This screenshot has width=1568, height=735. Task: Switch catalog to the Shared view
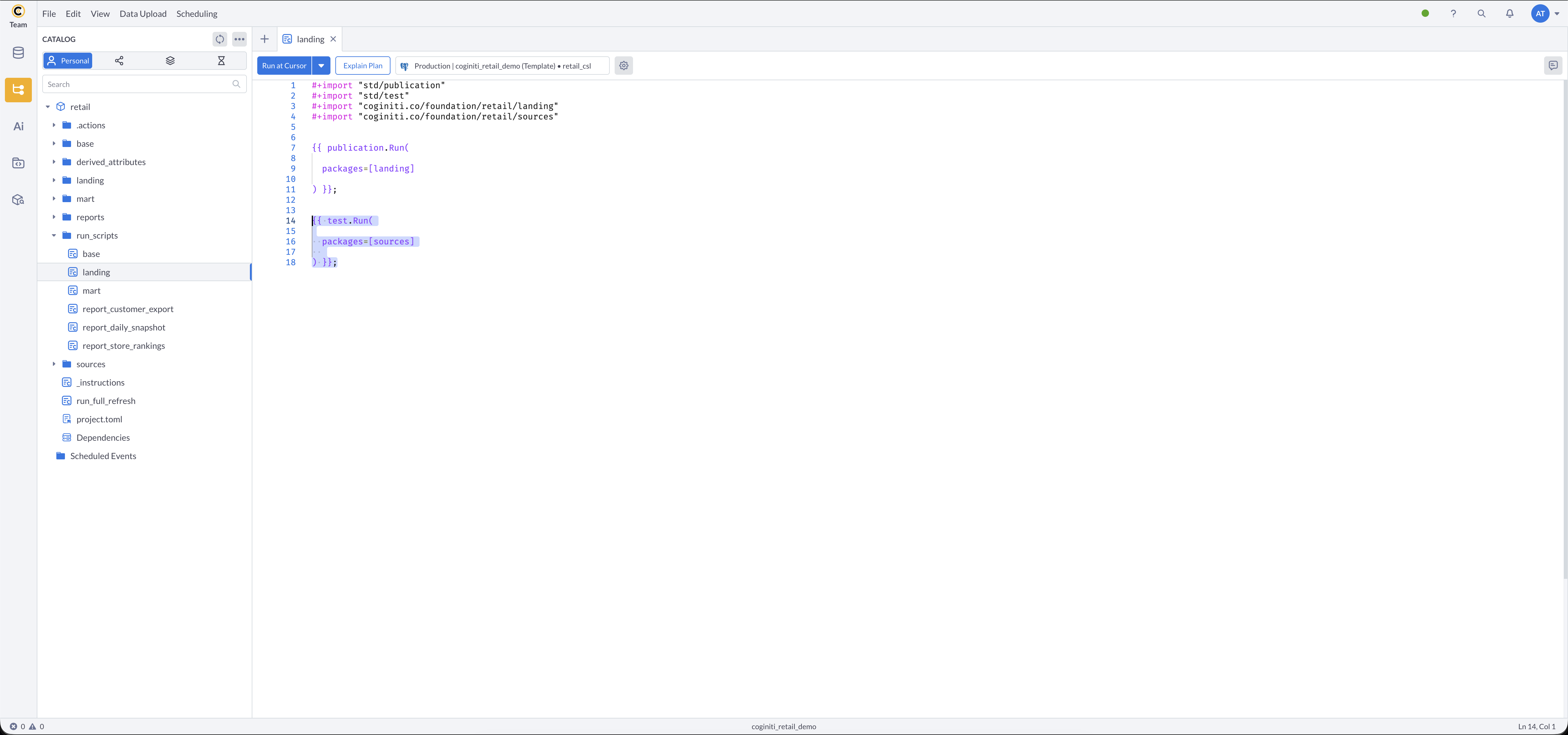[119, 61]
